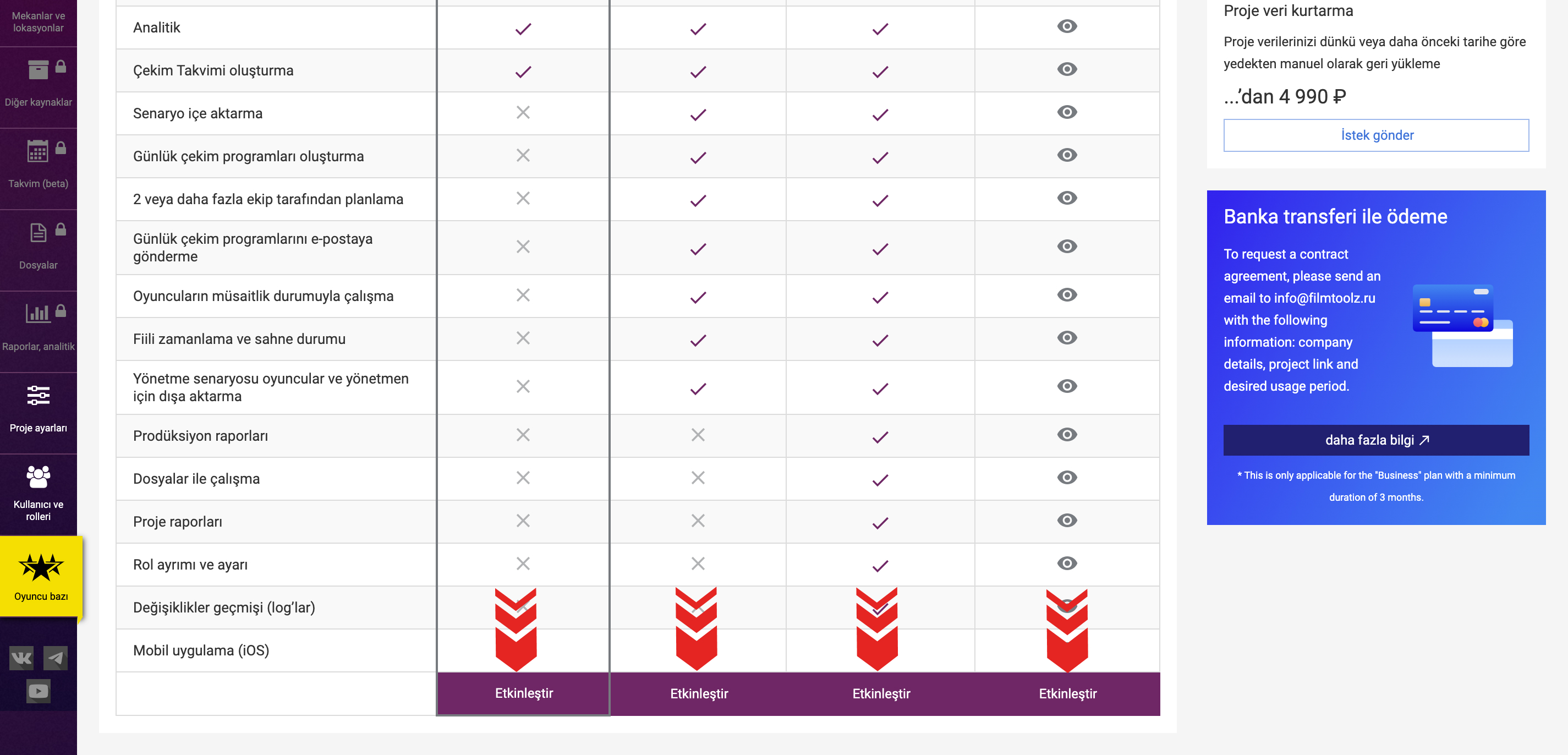Image resolution: width=1568 pixels, height=755 pixels.
Task: Click the eye icon in Analitik row
Action: tap(1067, 26)
